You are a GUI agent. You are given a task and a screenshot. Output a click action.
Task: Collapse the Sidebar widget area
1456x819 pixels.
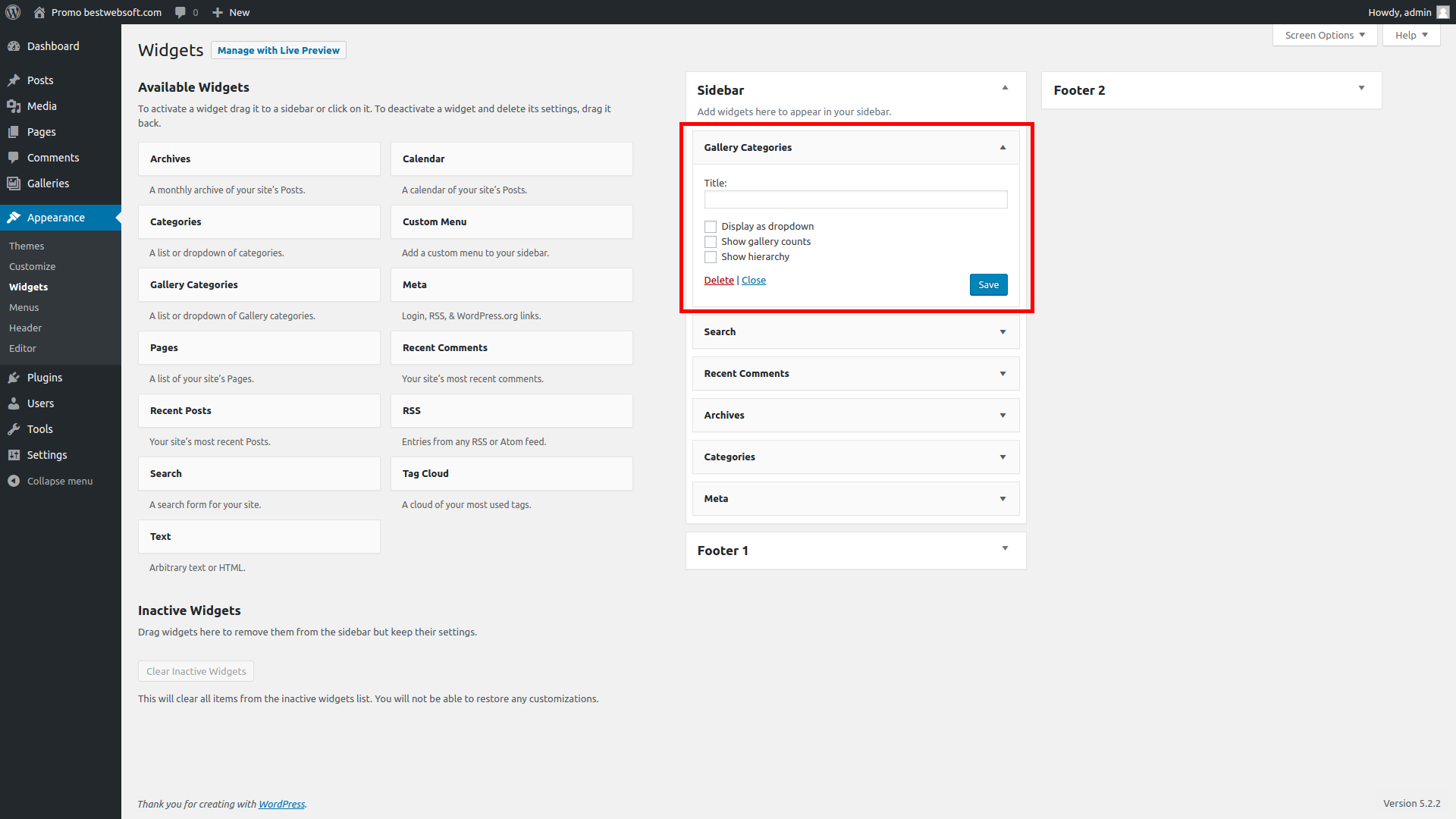[1006, 87]
